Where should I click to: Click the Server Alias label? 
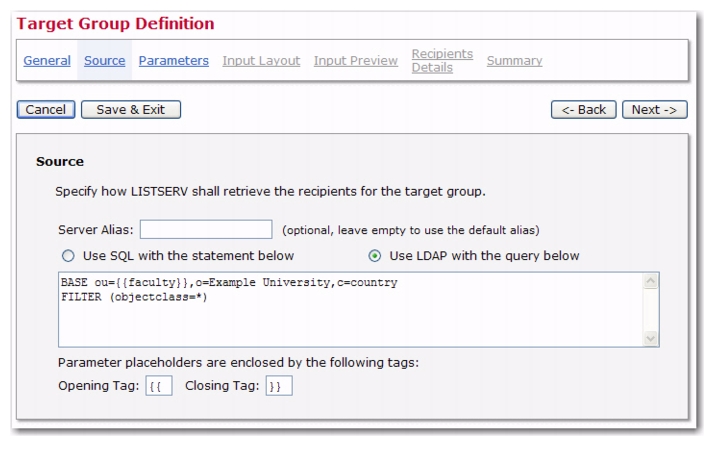96,230
